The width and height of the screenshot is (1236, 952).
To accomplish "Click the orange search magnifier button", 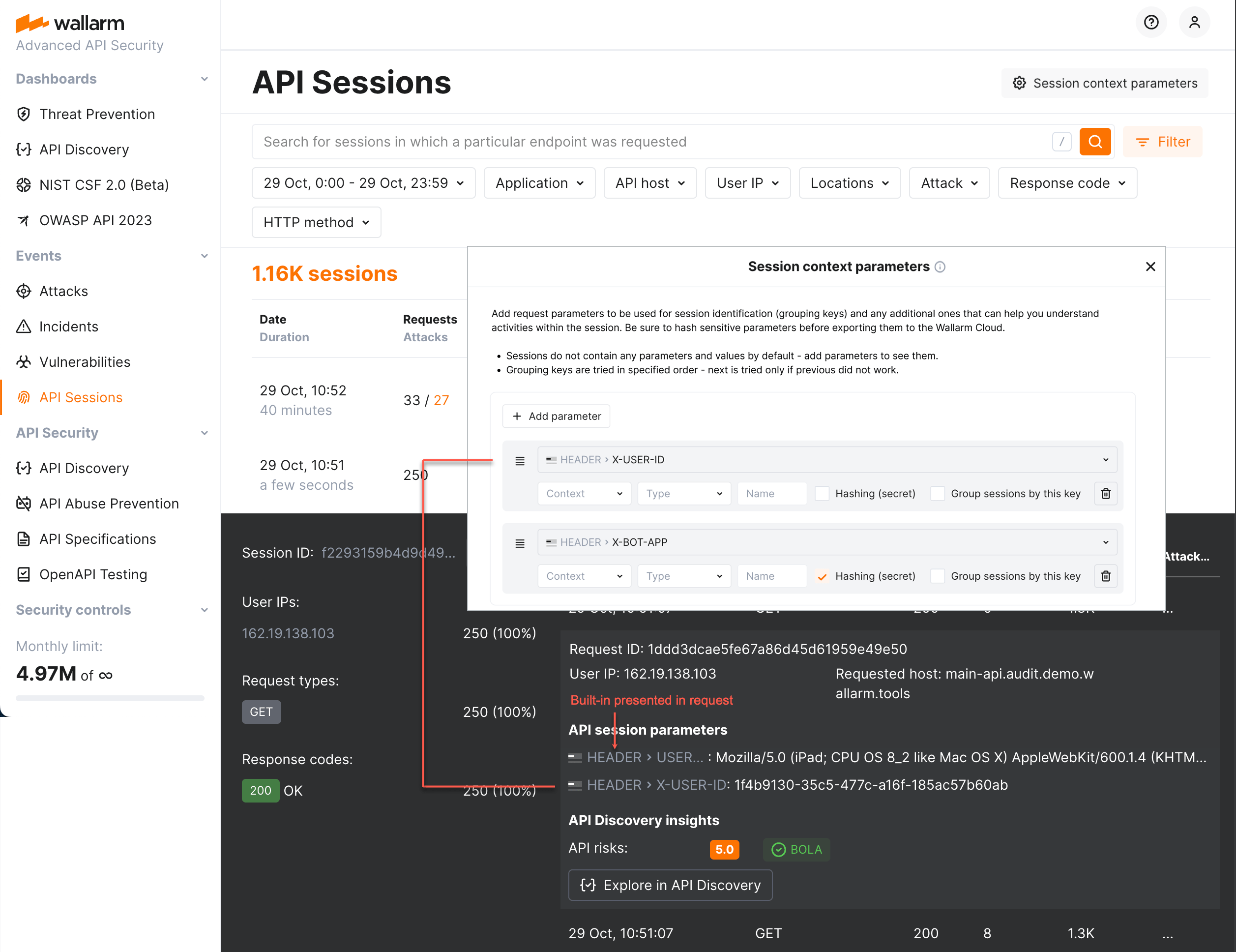I will pos(1094,142).
